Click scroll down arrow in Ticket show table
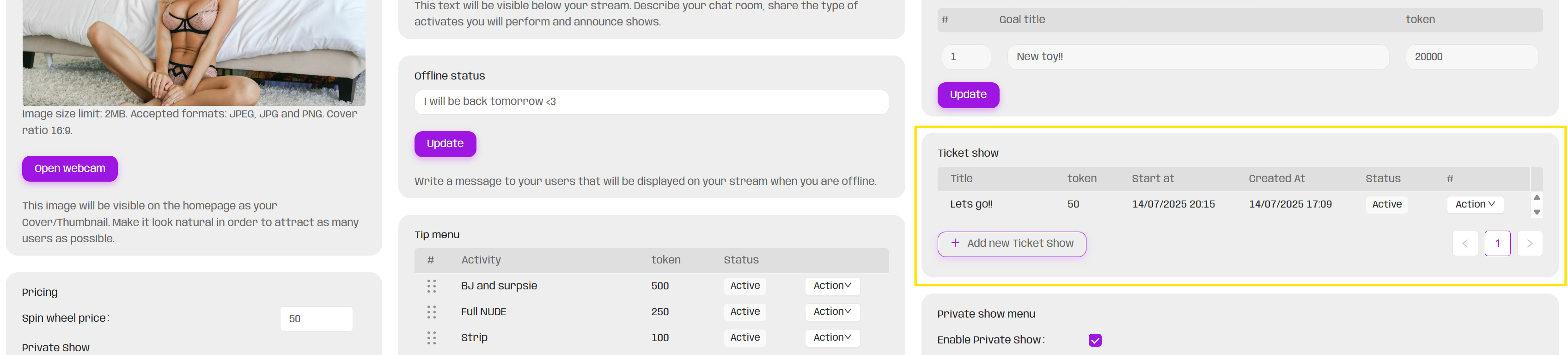The width and height of the screenshot is (1568, 355). pyautogui.click(x=1537, y=212)
